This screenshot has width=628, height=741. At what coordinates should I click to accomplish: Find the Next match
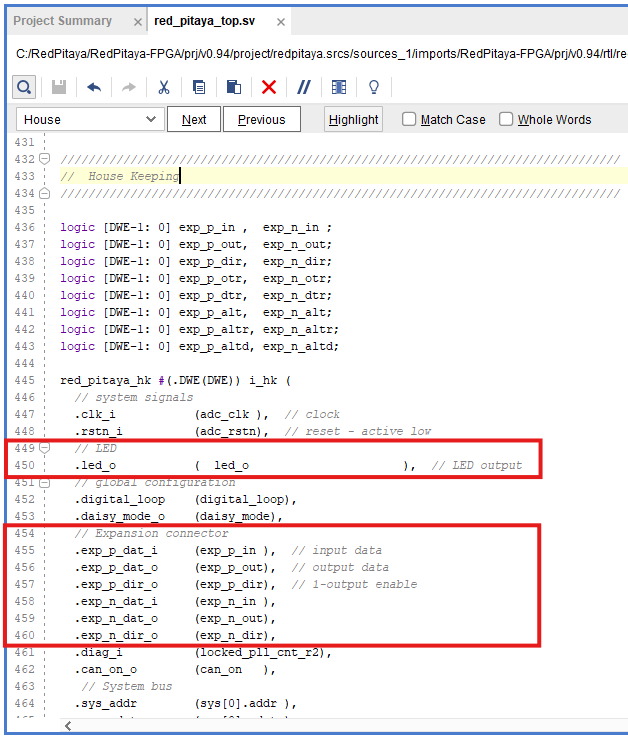pos(194,120)
